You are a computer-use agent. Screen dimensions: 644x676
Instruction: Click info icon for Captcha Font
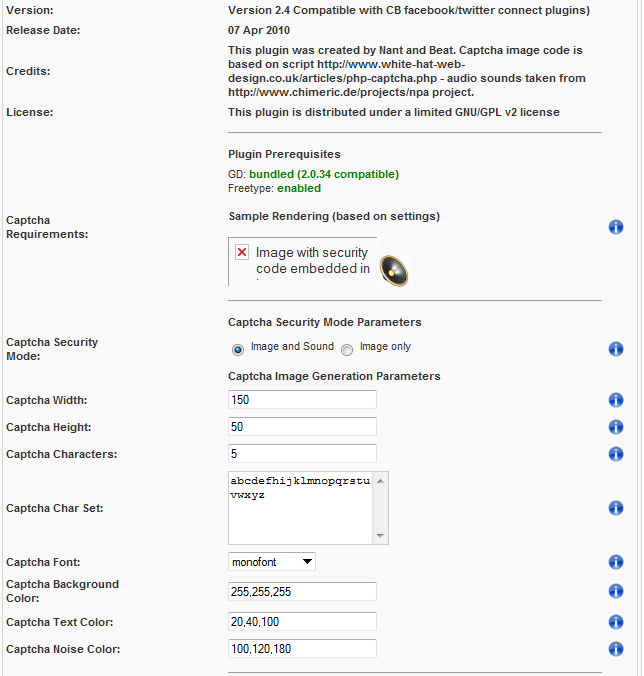tap(616, 562)
